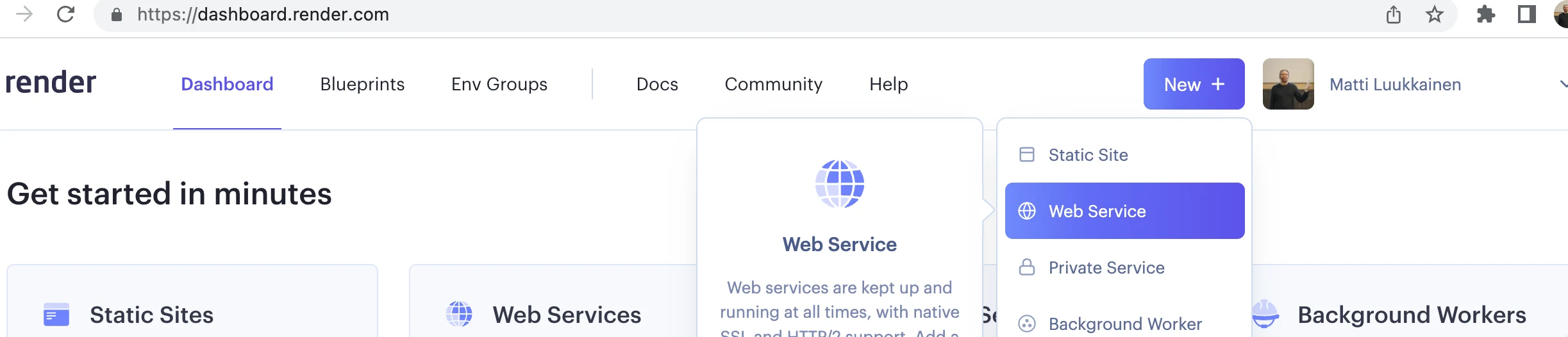Click the Web Services card globe icon
Image resolution: width=1568 pixels, height=337 pixels.
459,314
